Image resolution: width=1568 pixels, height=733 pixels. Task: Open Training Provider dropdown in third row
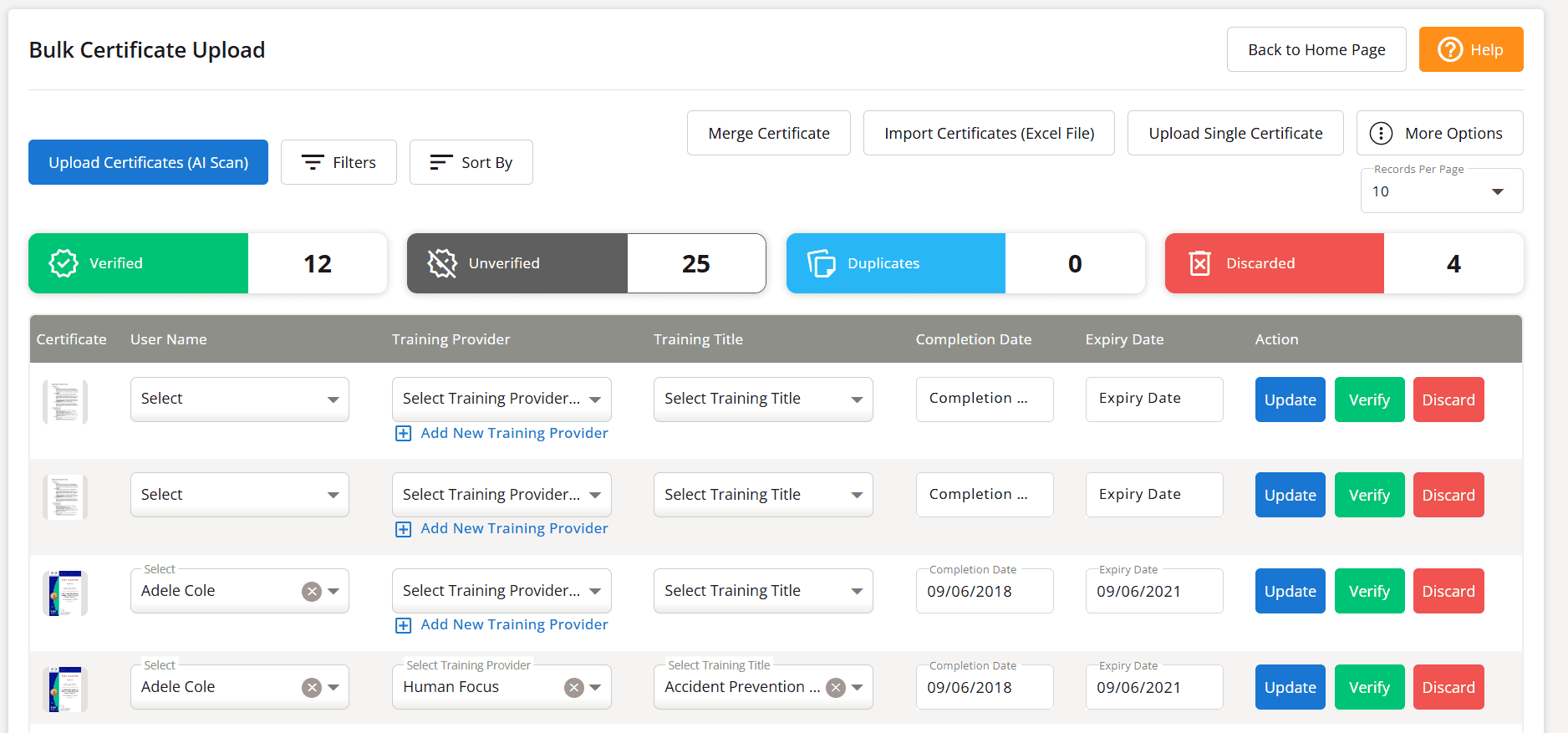pyautogui.click(x=501, y=591)
